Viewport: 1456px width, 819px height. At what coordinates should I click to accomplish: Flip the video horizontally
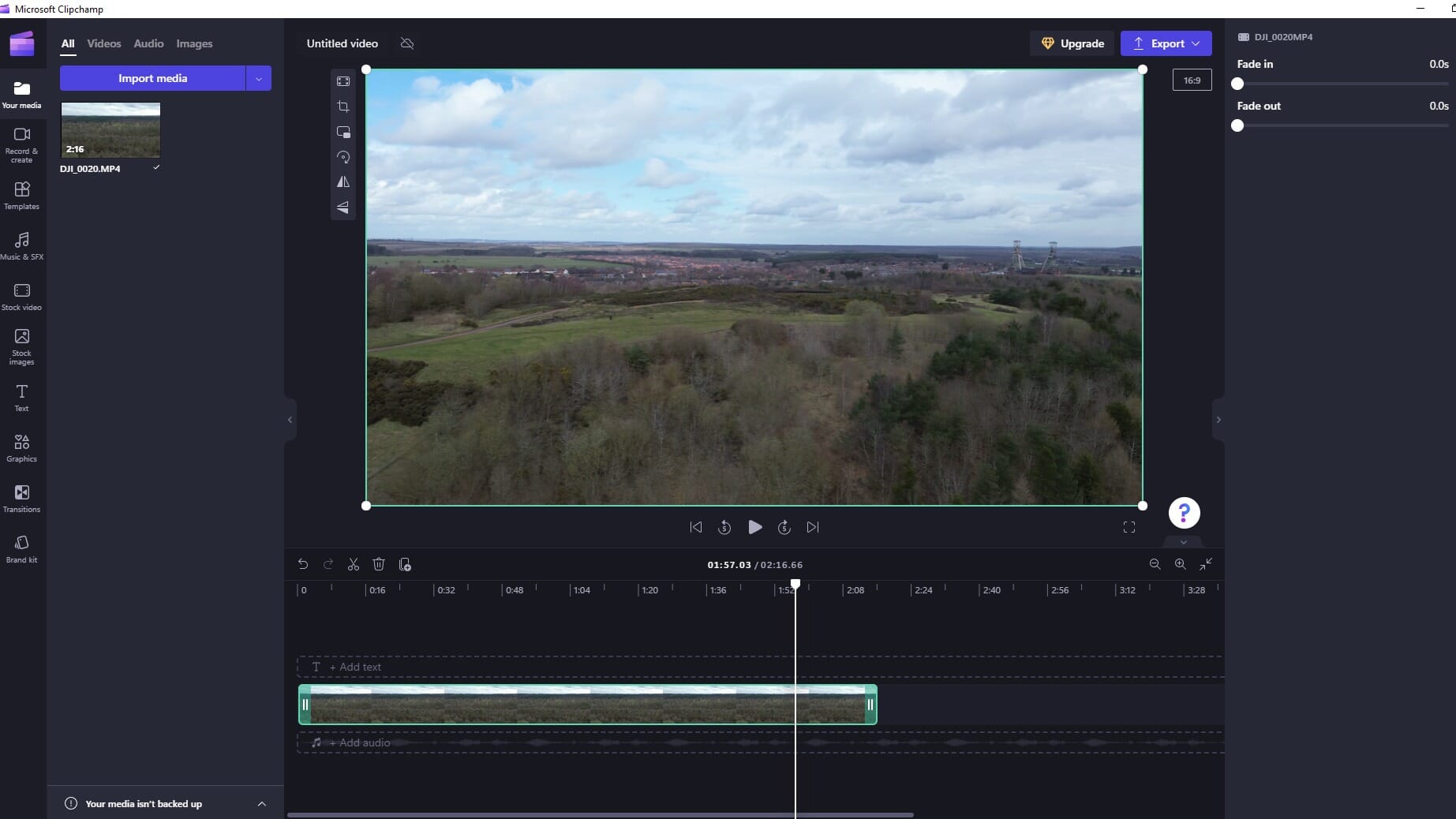343,182
